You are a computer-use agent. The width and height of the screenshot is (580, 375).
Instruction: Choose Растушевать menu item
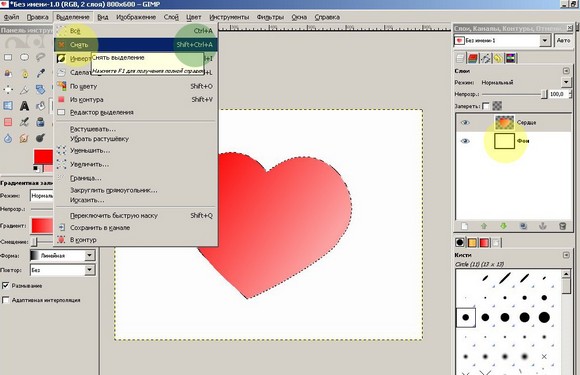click(136, 129)
